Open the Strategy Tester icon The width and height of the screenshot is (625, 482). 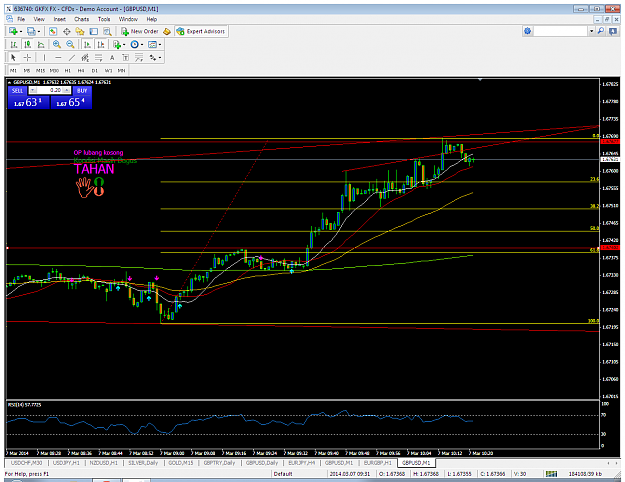tap(107, 31)
